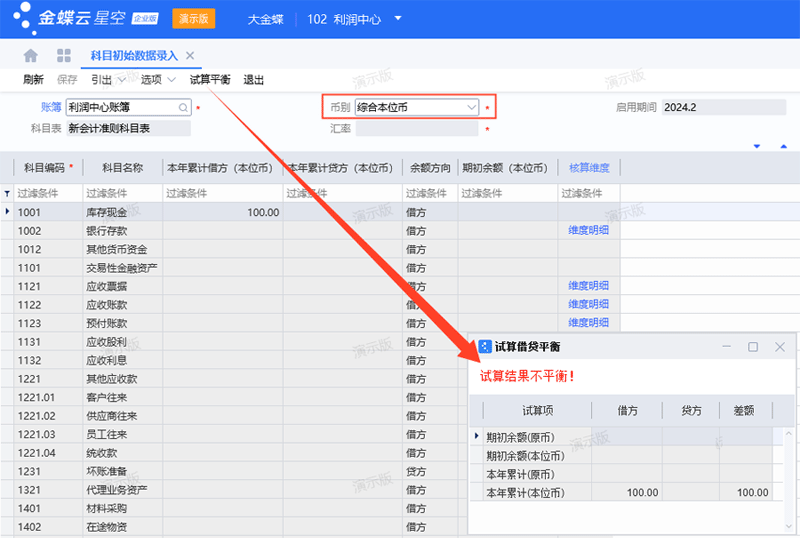Open 维度明细 link for 预付账款 row
The height and width of the screenshot is (538, 800).
(589, 323)
